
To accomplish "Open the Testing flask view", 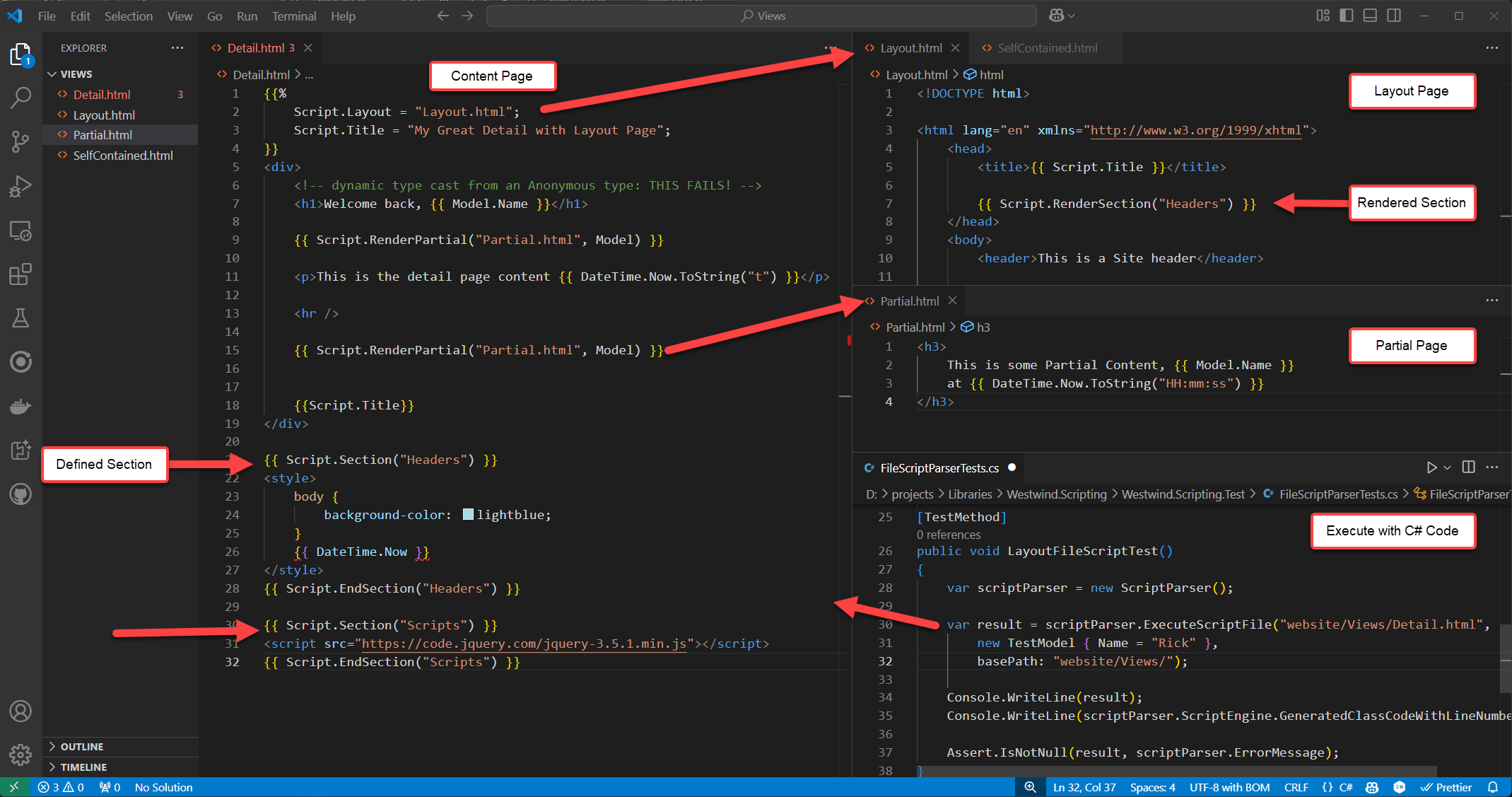I will coord(20,318).
